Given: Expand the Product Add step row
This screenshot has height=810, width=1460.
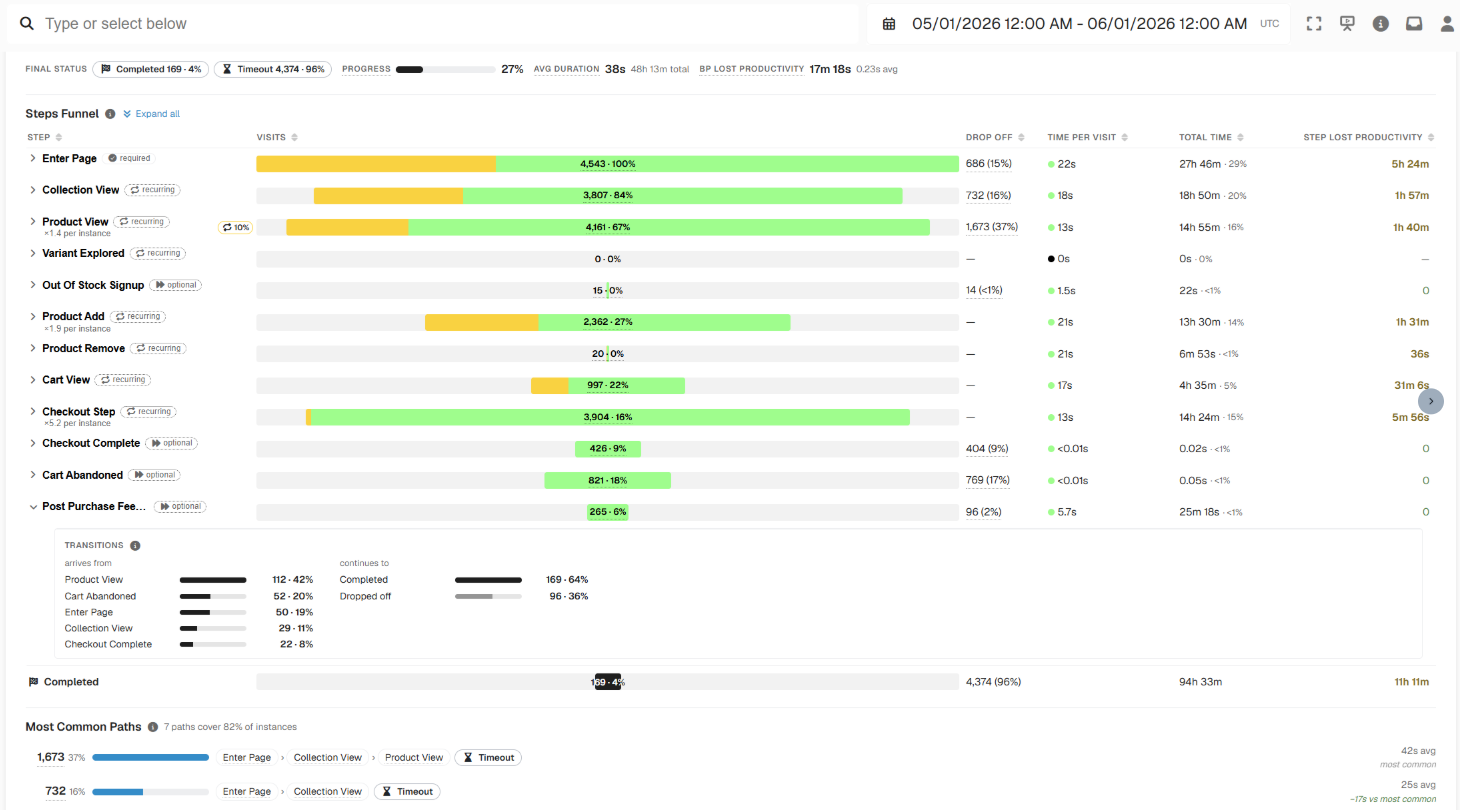Looking at the screenshot, I should pos(33,317).
